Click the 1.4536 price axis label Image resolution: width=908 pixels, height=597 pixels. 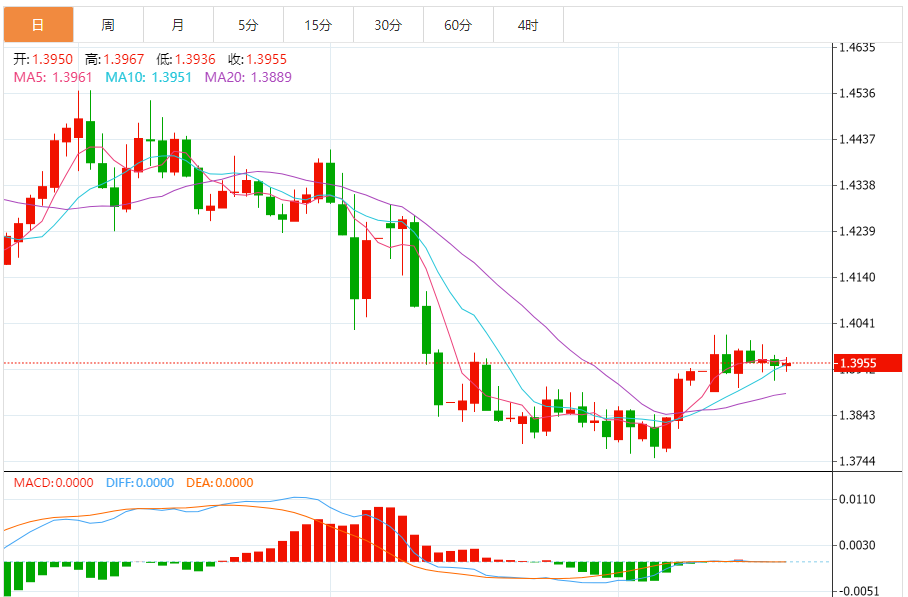point(857,93)
